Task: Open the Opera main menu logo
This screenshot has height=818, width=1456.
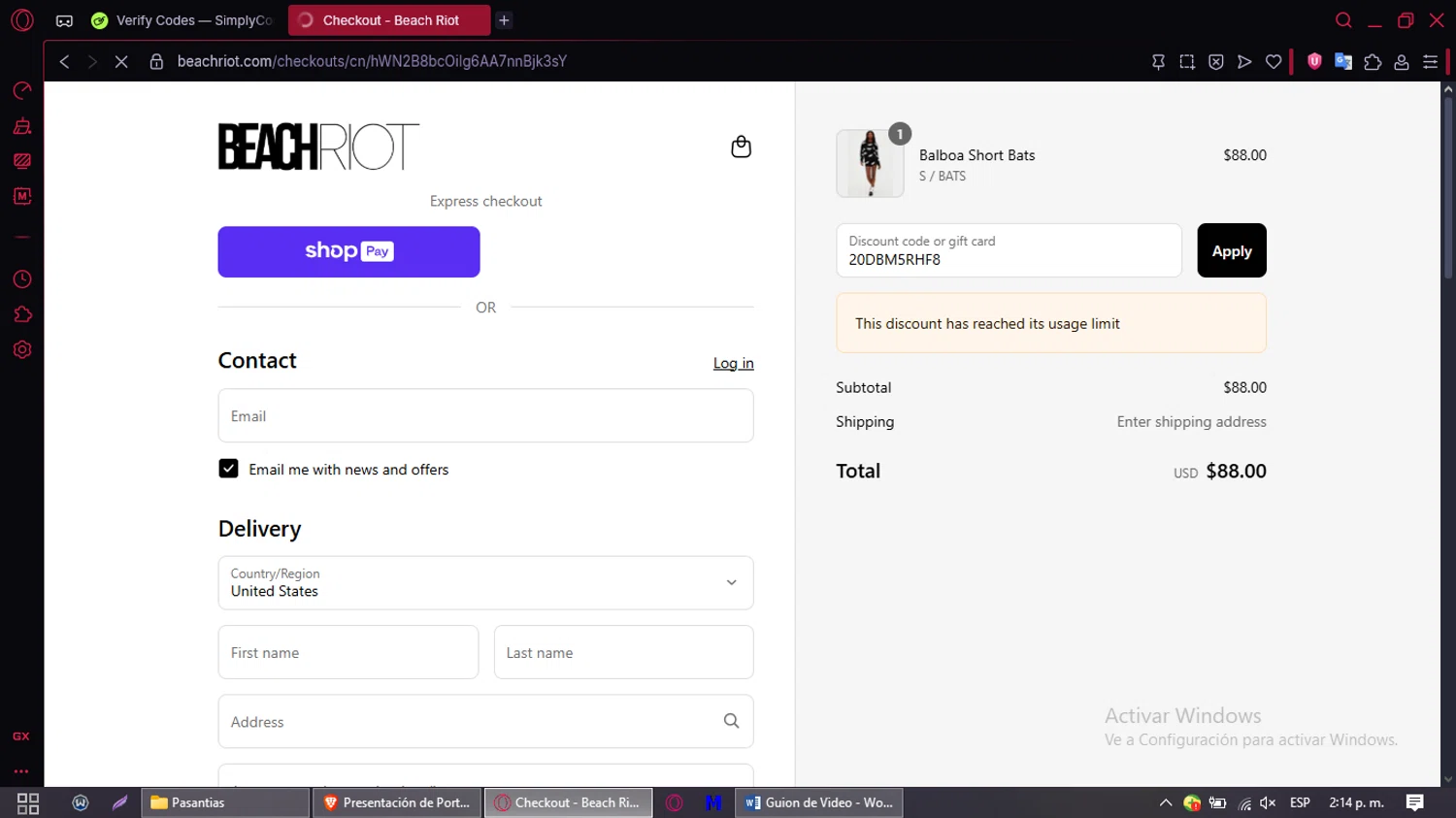Action: point(22,19)
